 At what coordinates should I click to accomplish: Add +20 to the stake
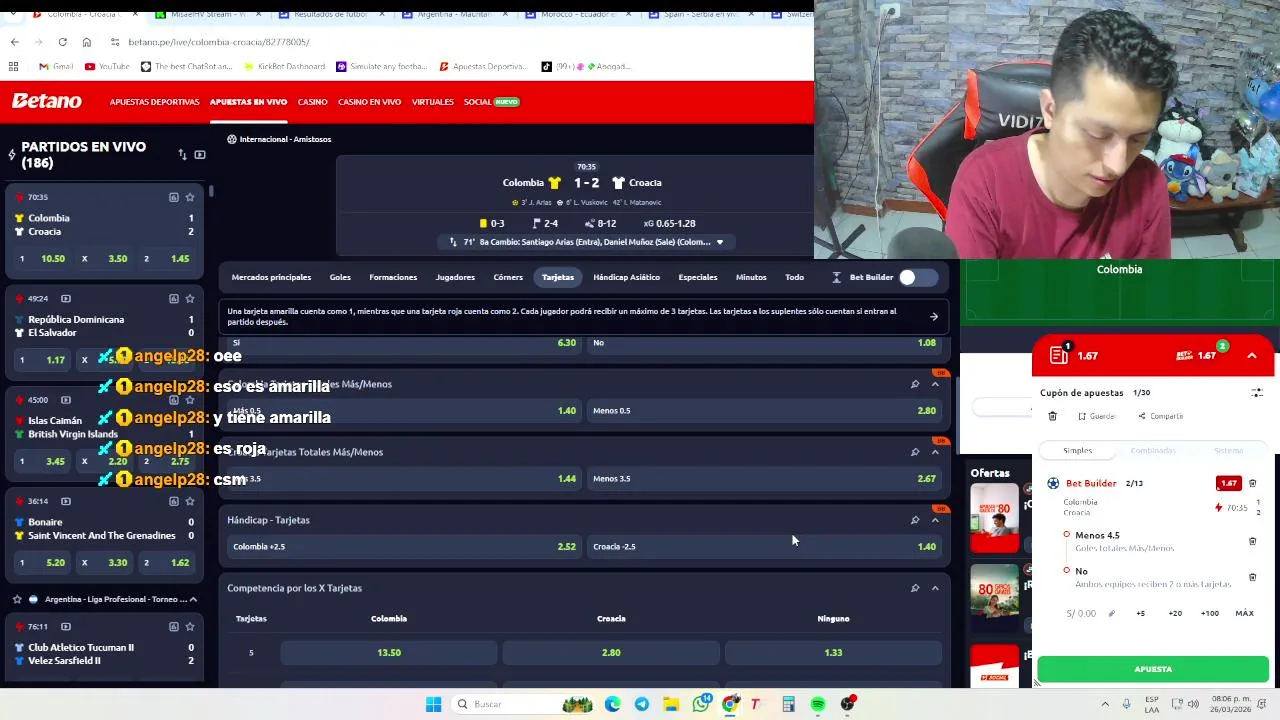(x=1175, y=613)
